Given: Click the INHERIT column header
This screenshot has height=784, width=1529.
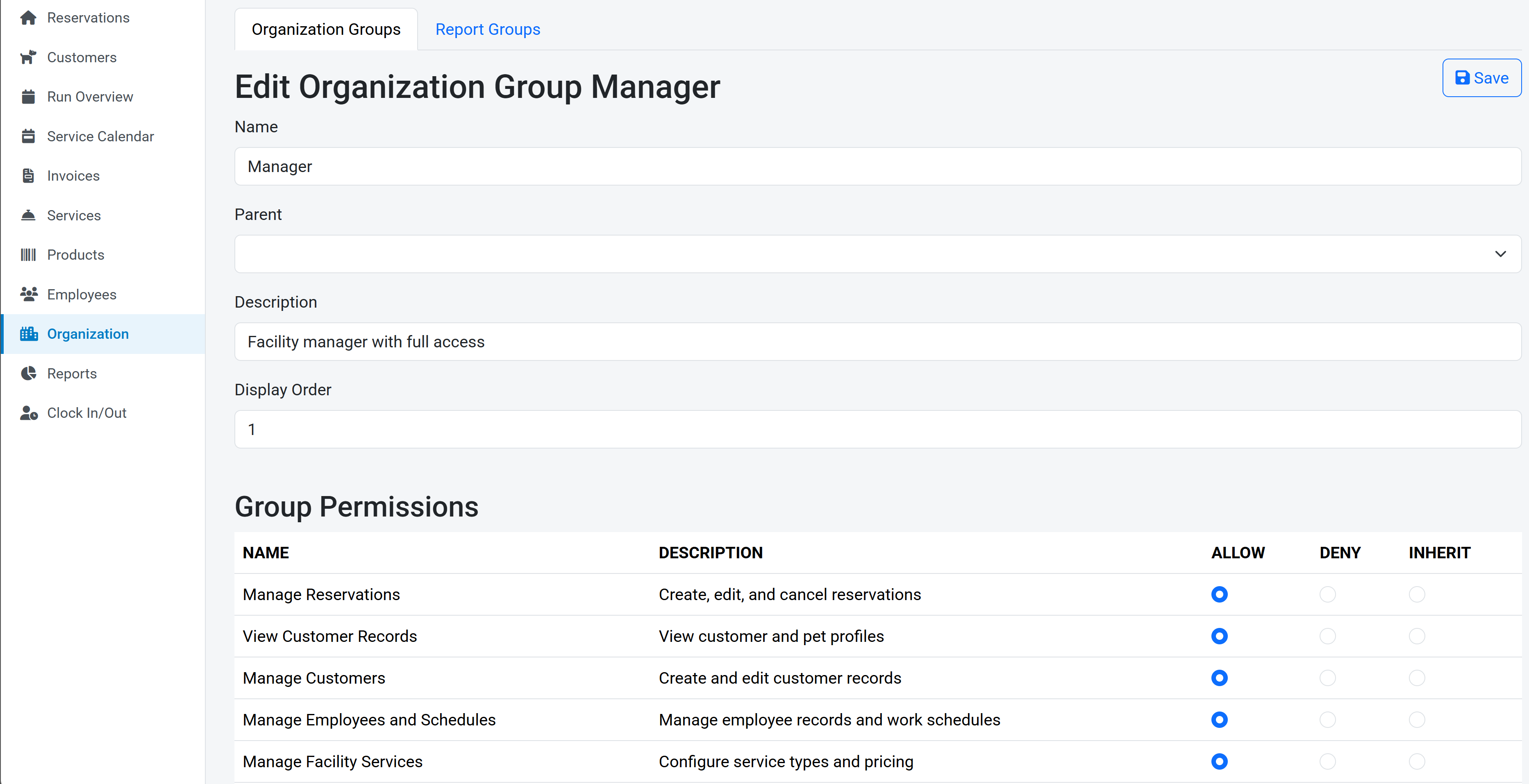Looking at the screenshot, I should pos(1439,553).
